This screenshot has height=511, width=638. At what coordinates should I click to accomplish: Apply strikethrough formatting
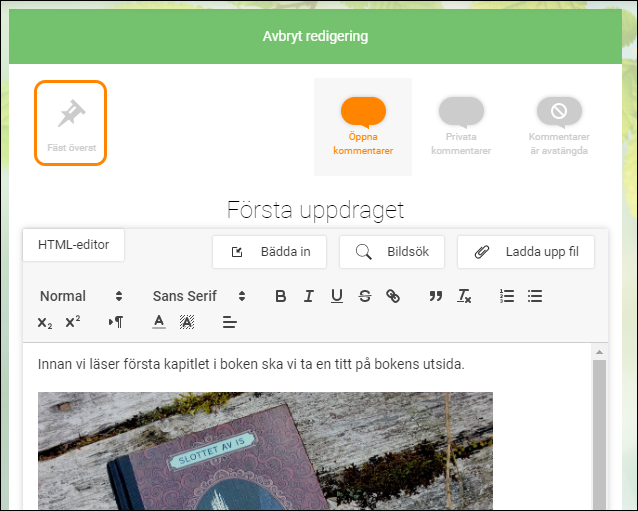click(365, 296)
